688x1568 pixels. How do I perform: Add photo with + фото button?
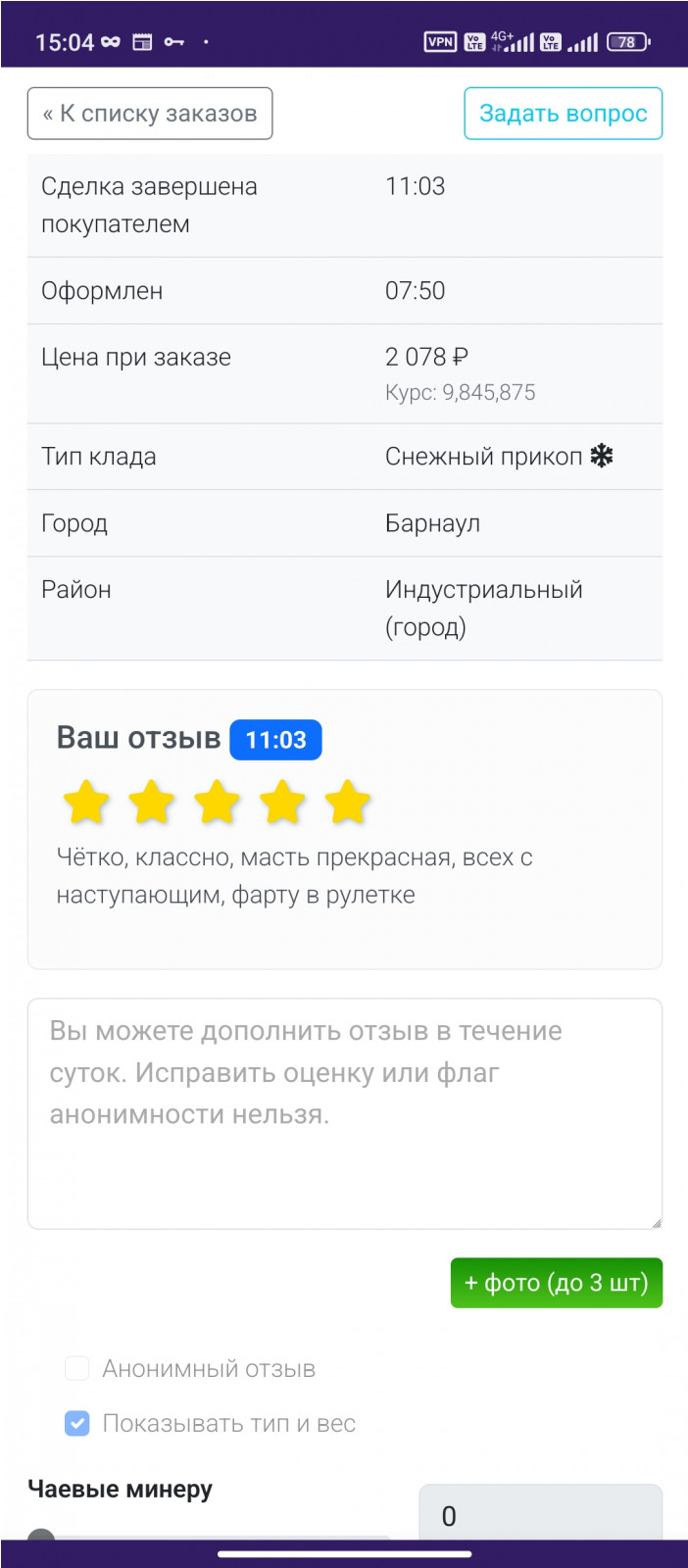[x=556, y=1283]
